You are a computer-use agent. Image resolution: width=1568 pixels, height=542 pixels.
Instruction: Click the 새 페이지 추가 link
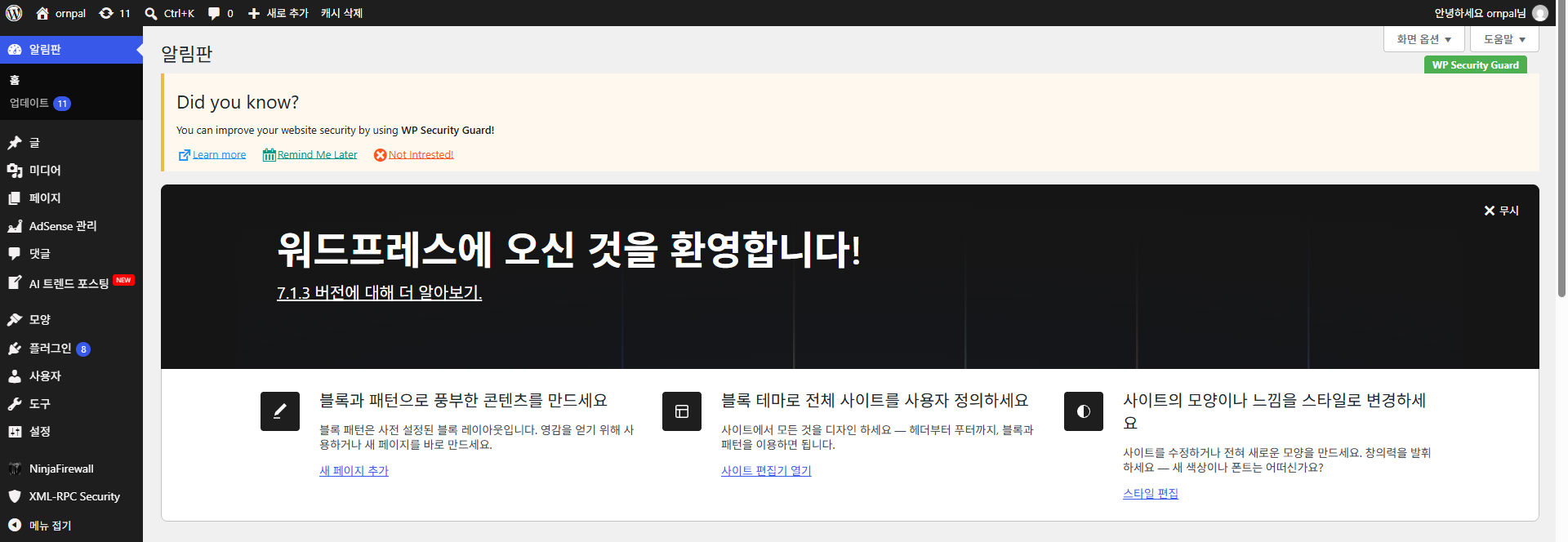pos(354,471)
